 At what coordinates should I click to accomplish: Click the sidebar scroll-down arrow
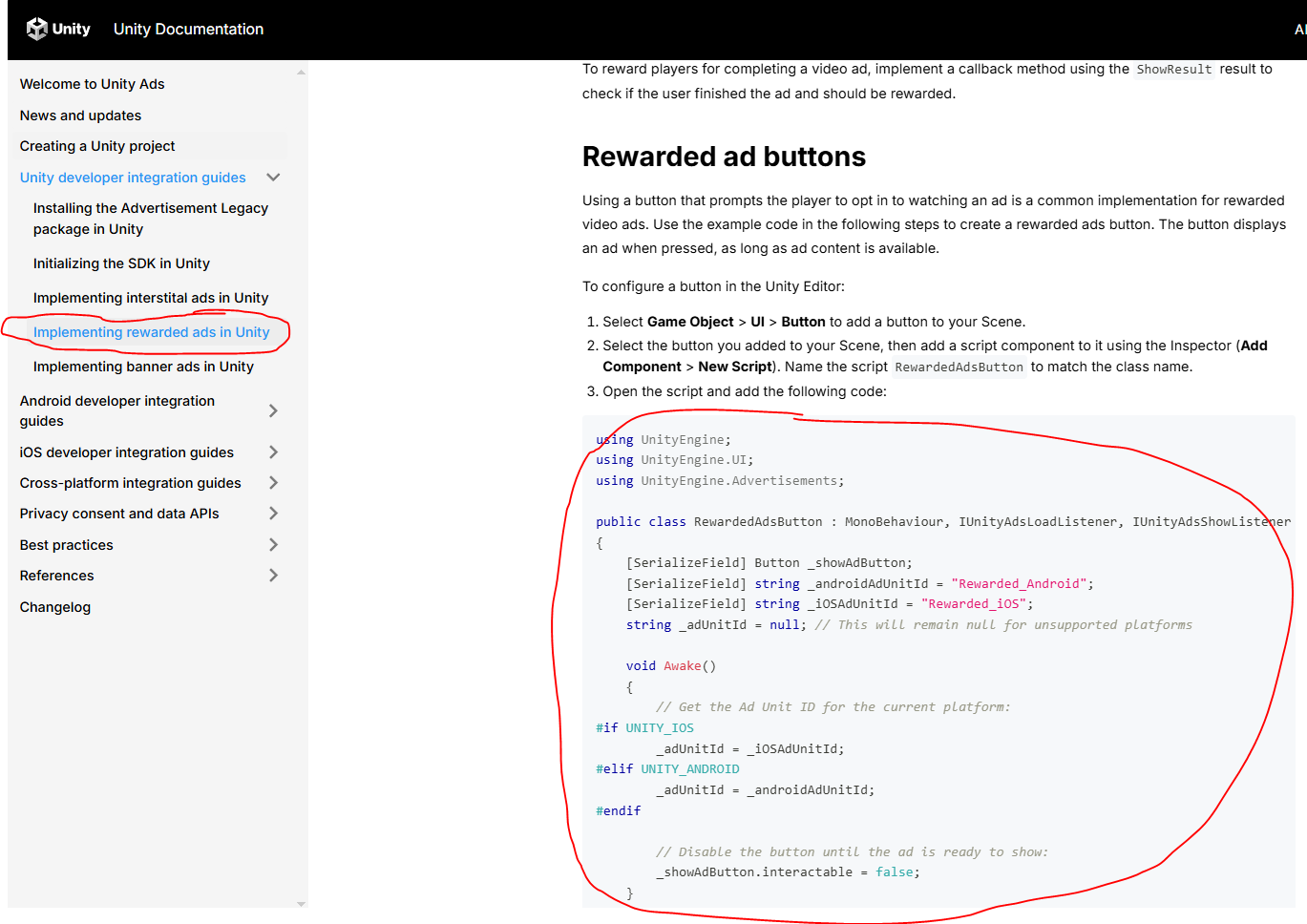coord(301,904)
